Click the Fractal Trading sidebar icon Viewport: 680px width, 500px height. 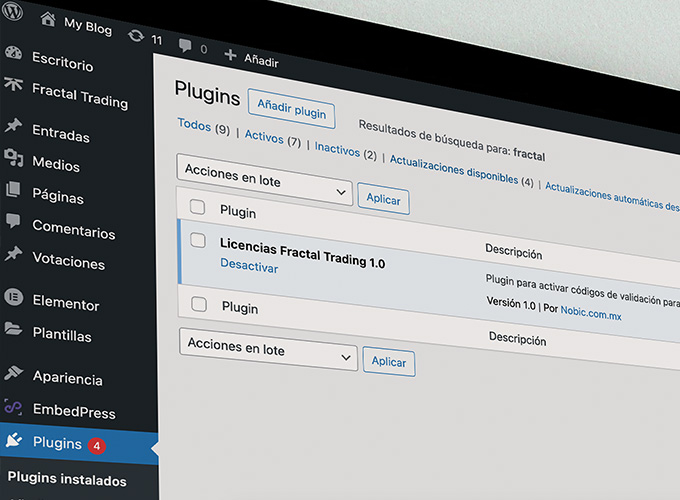click(x=13, y=83)
